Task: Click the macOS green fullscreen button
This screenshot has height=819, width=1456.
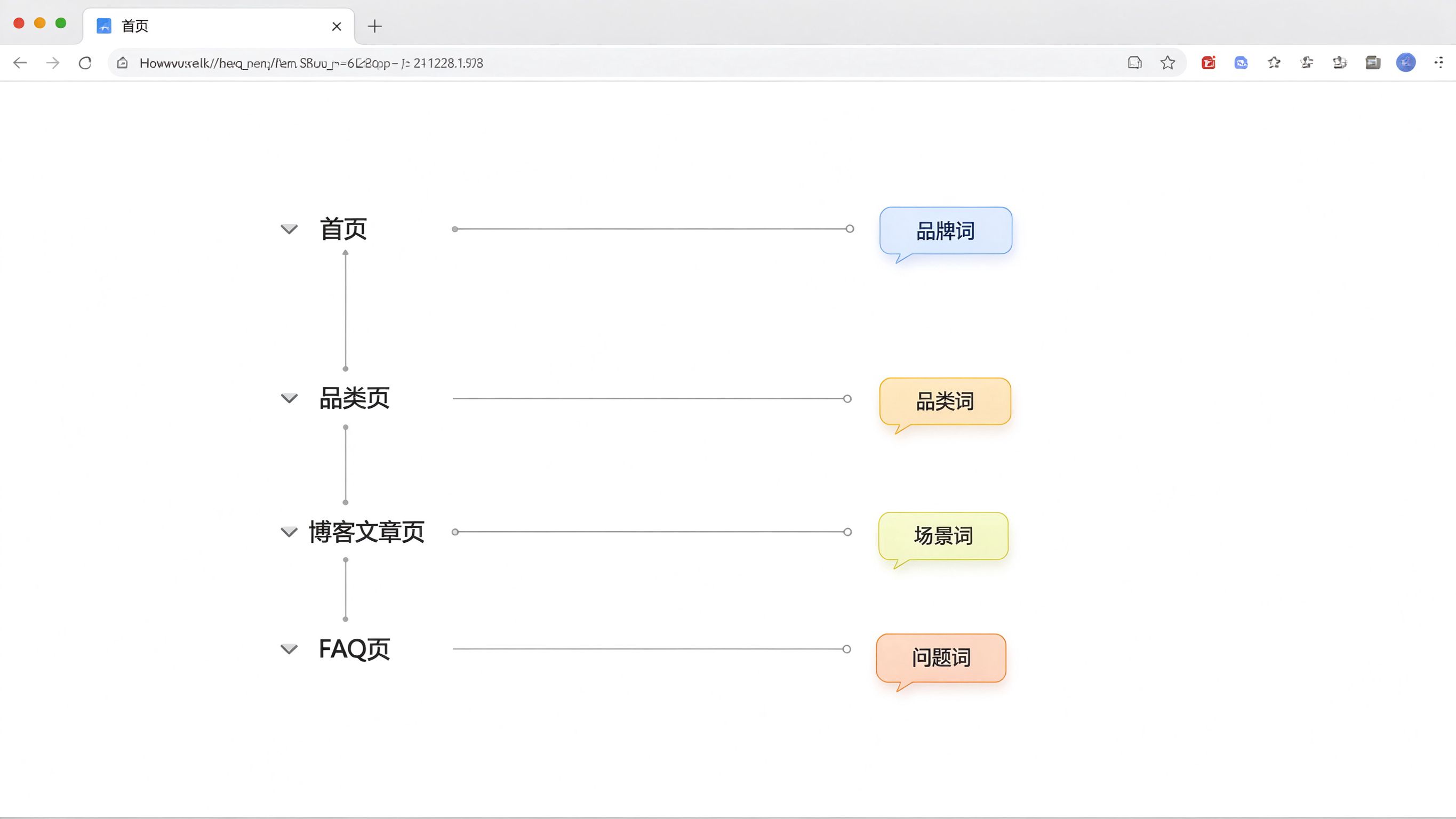Action: (x=61, y=23)
